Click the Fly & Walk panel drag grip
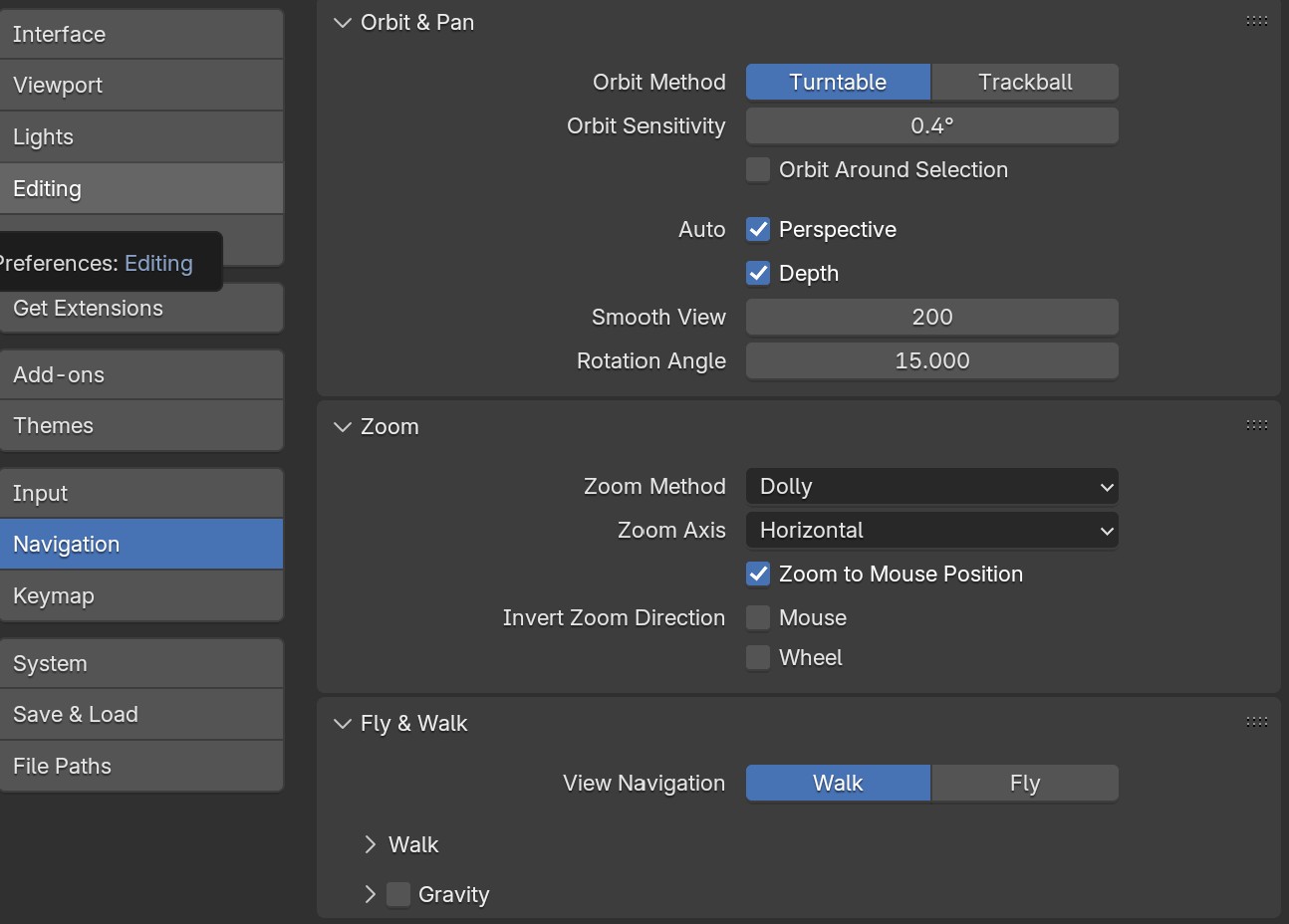This screenshot has height=924, width=1289. tap(1256, 722)
